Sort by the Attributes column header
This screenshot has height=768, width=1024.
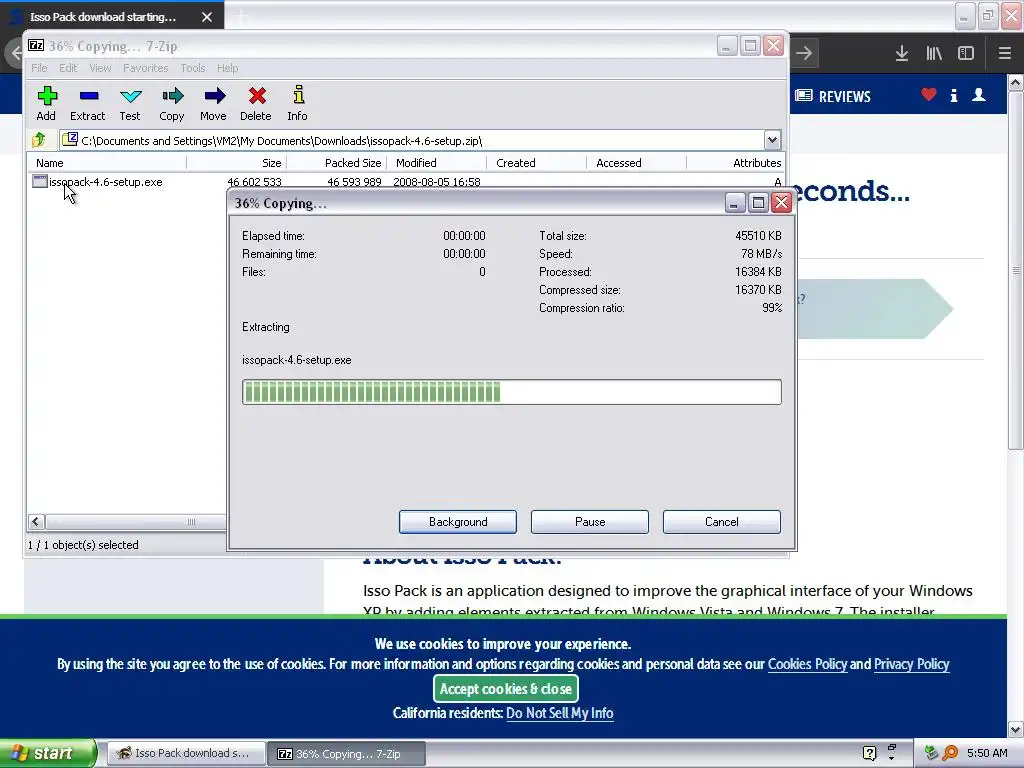[x=735, y=163]
